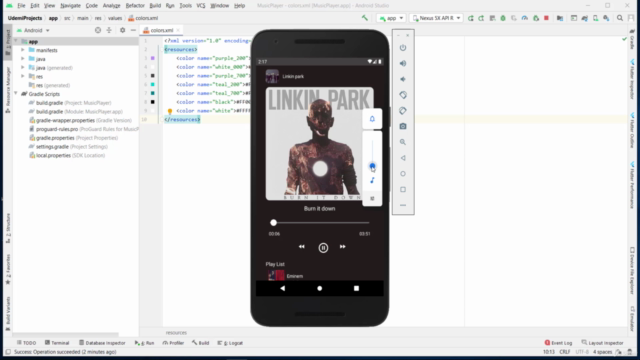
Task: Lower volume on emulator side panel
Action: click(403, 79)
